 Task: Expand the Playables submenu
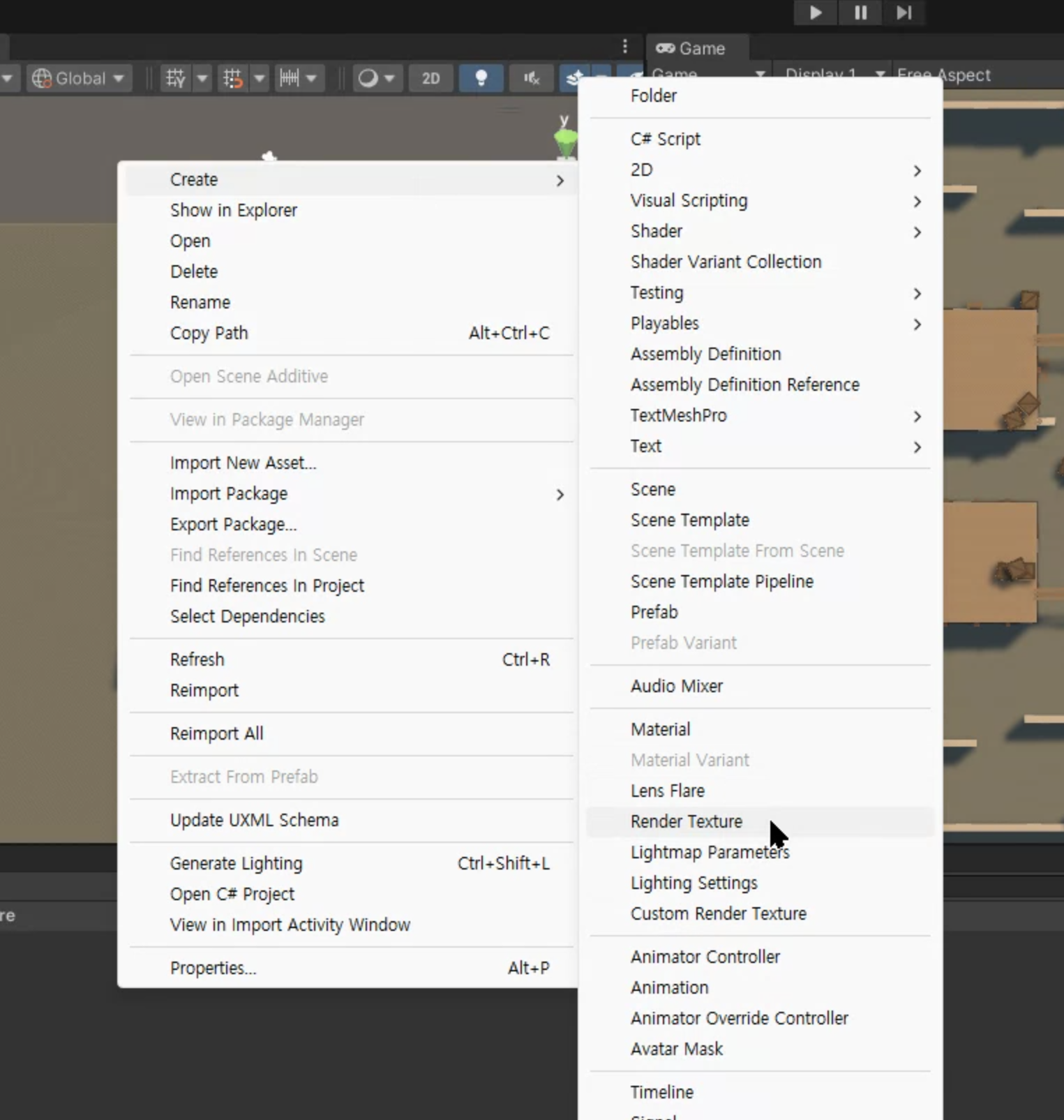pos(760,323)
